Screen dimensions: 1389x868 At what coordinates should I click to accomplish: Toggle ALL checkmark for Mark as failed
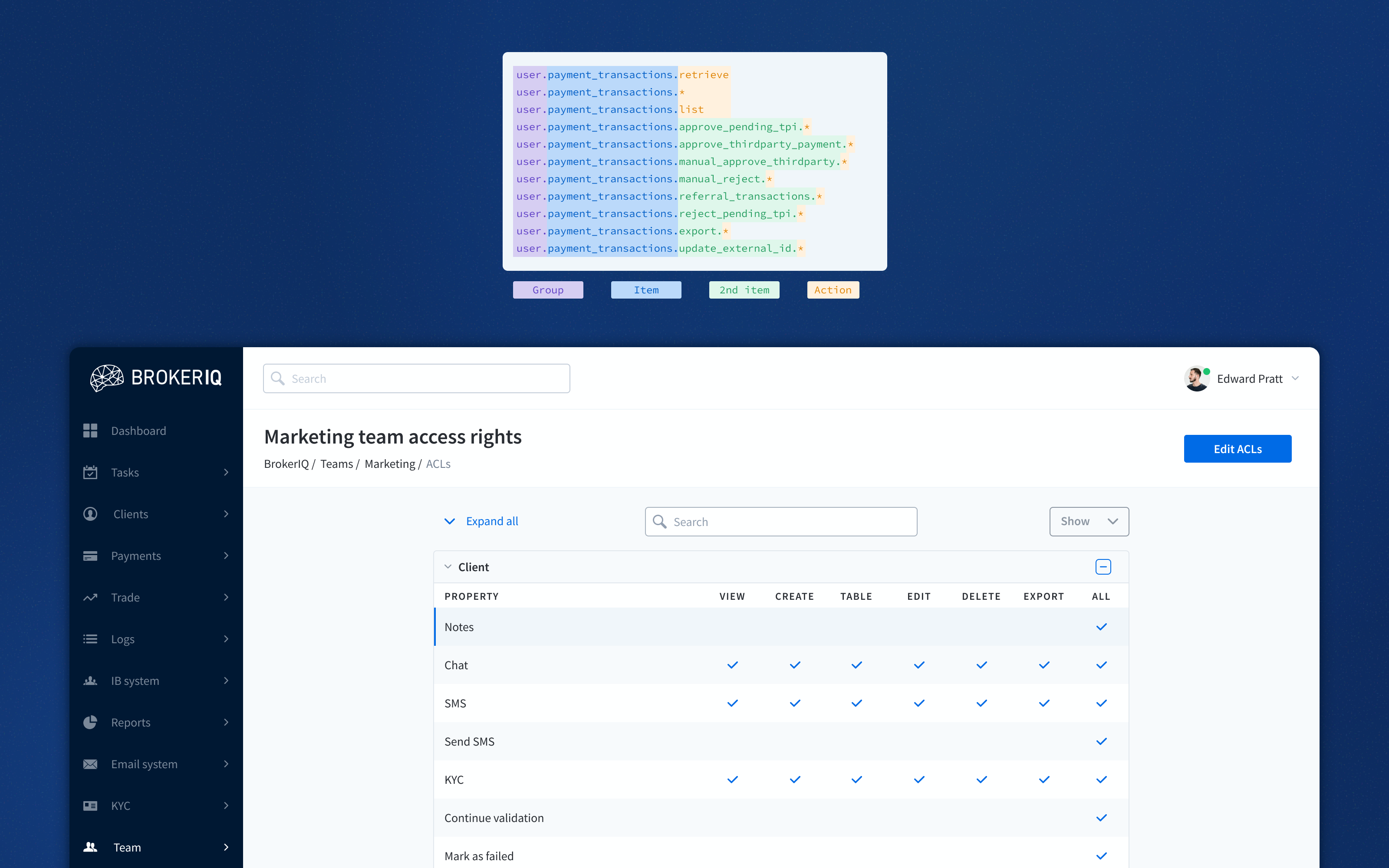point(1101,856)
